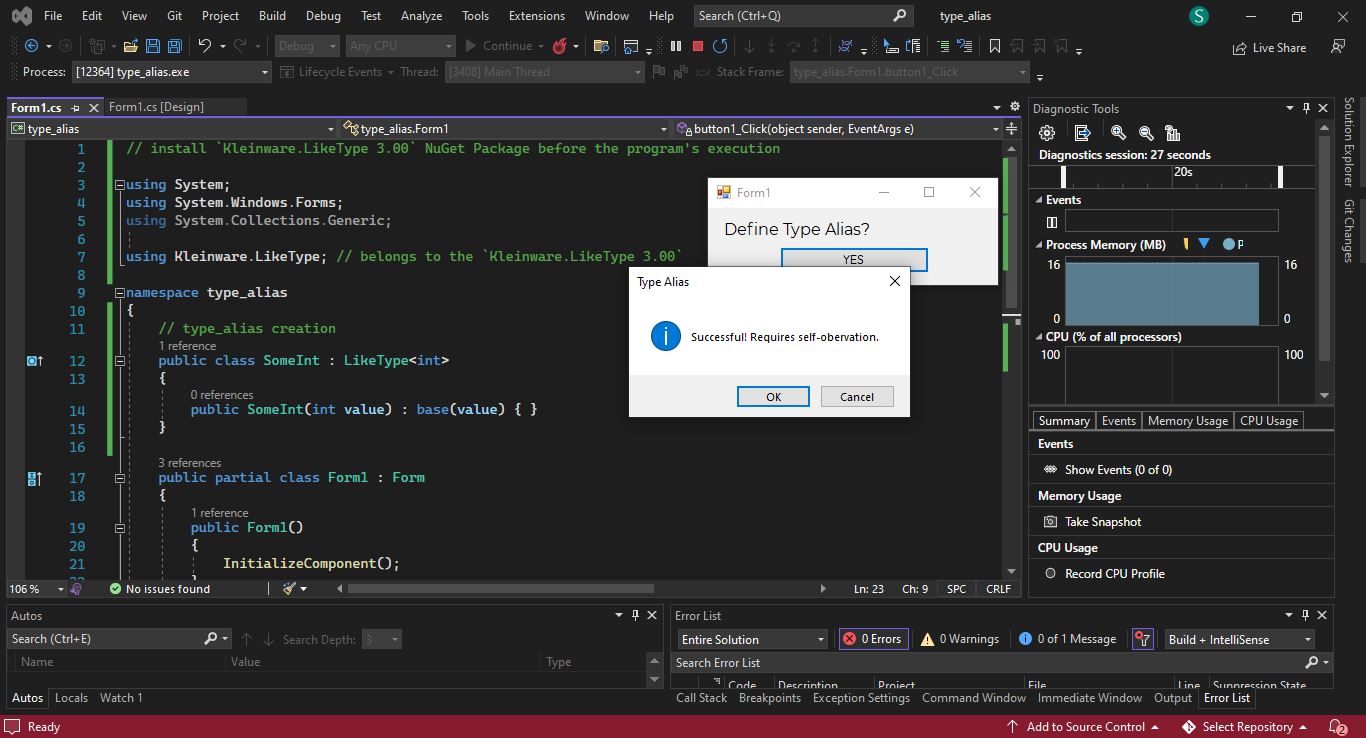This screenshot has height=738, width=1366.
Task: Switch to the Form1.cs [Design] tab
Action: pyautogui.click(x=156, y=107)
